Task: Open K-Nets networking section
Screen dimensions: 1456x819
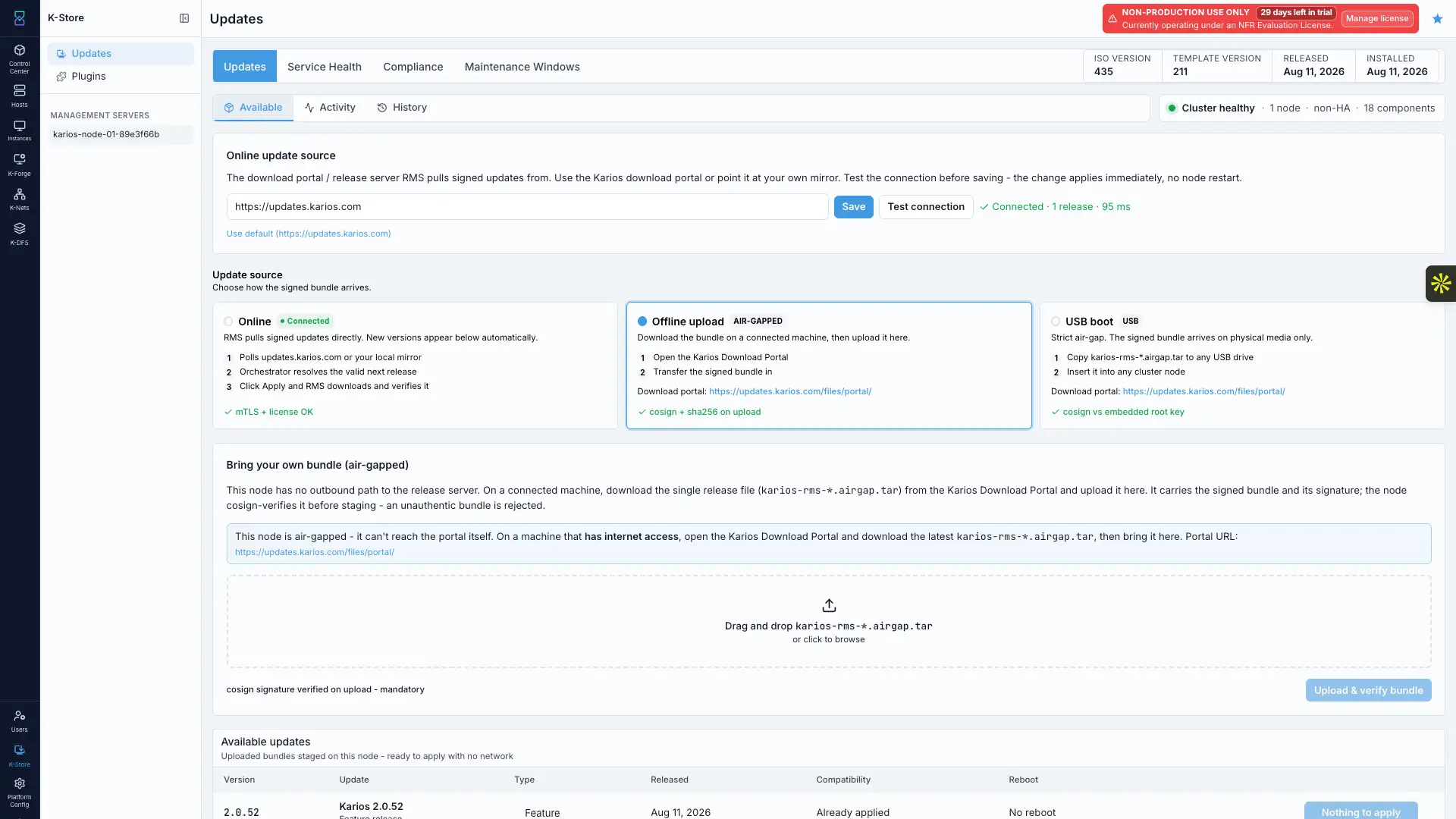Action: pos(20,199)
